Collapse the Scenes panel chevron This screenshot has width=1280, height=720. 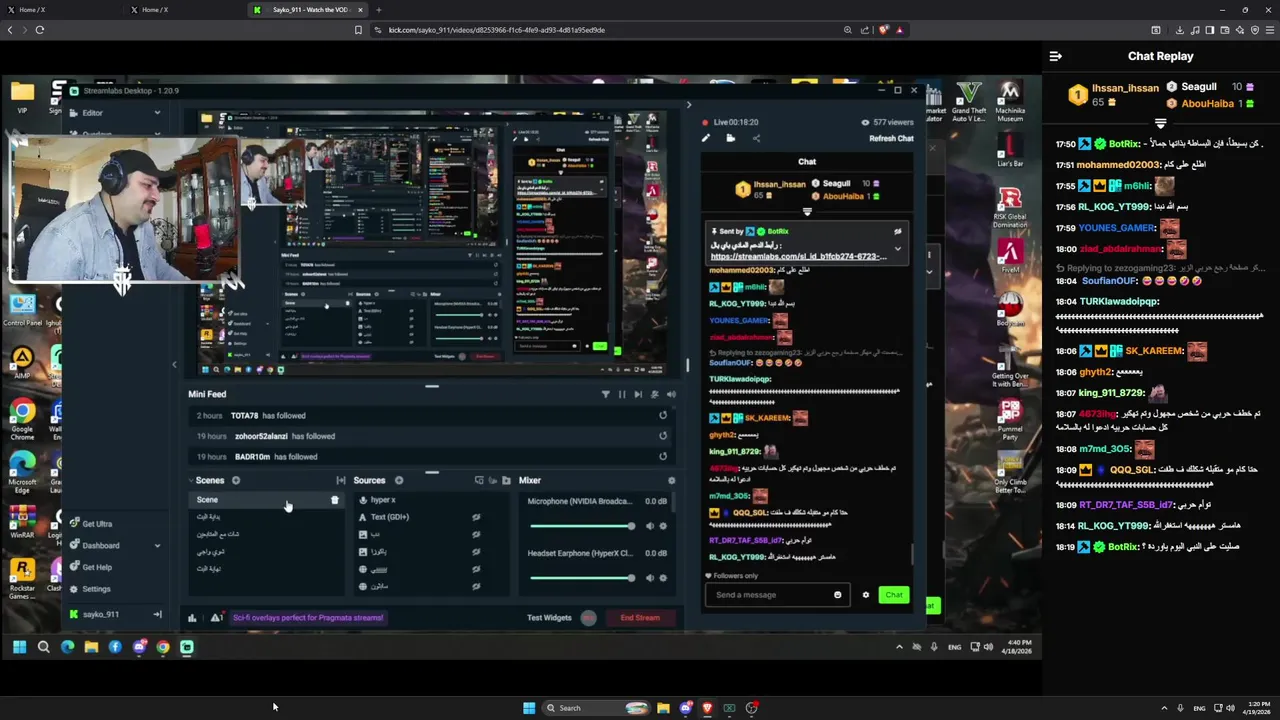[x=191, y=480]
